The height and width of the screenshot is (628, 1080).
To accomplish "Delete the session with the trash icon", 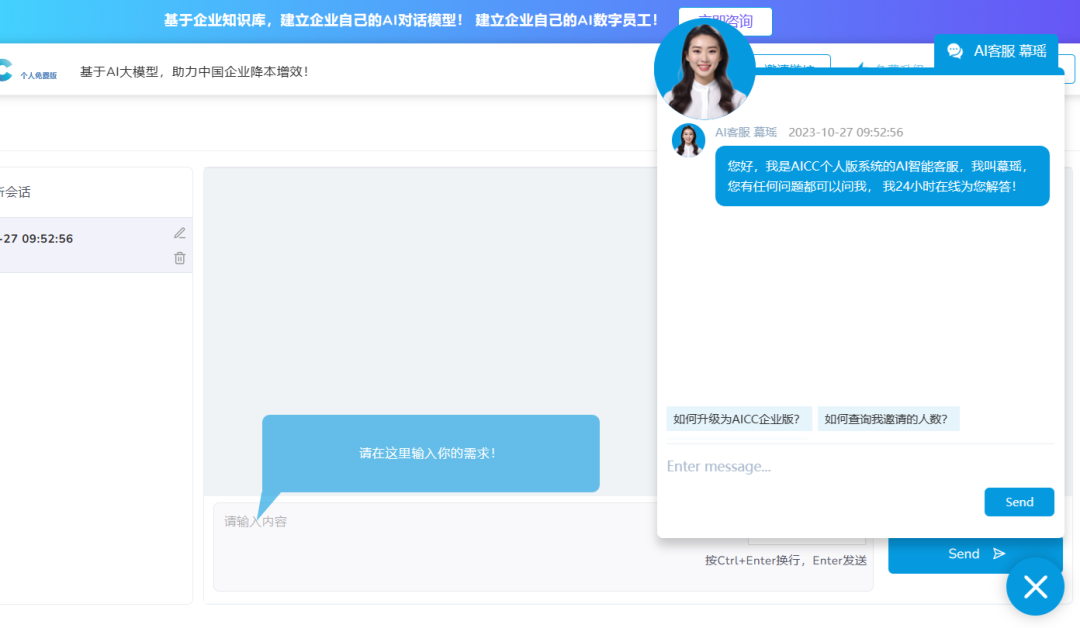I will tap(180, 258).
